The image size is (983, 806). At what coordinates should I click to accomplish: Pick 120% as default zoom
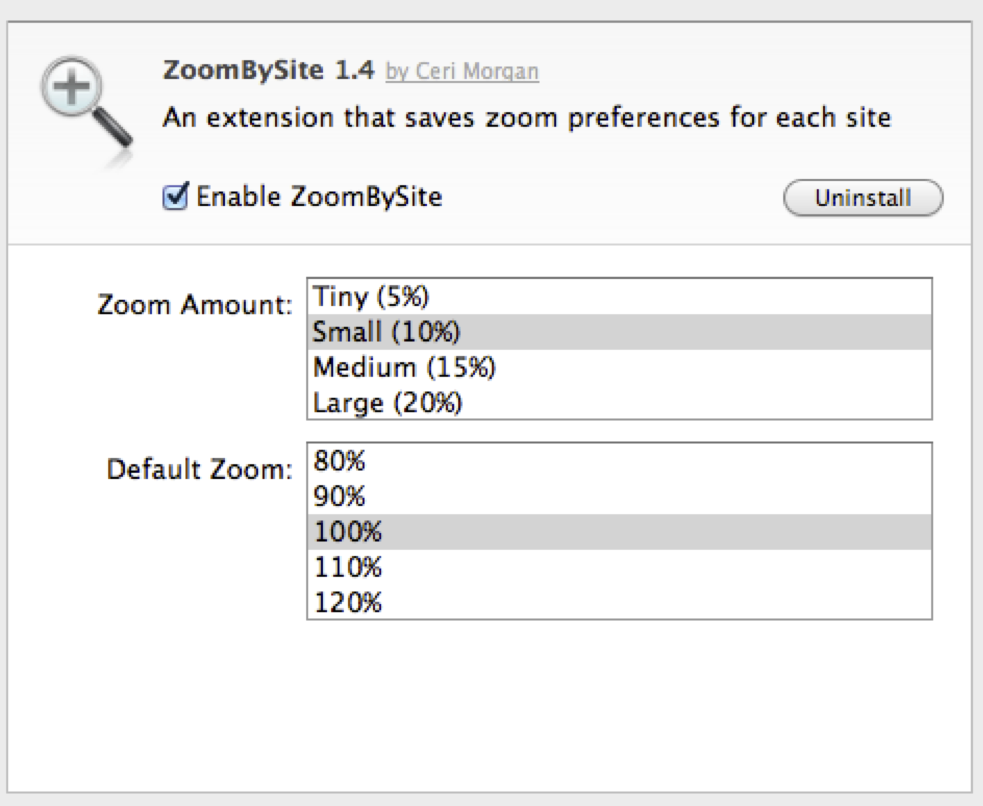point(619,602)
